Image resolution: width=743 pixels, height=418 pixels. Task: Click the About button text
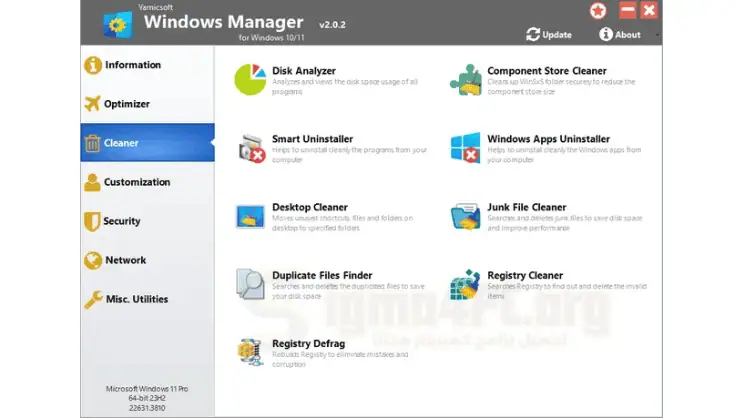point(628,35)
